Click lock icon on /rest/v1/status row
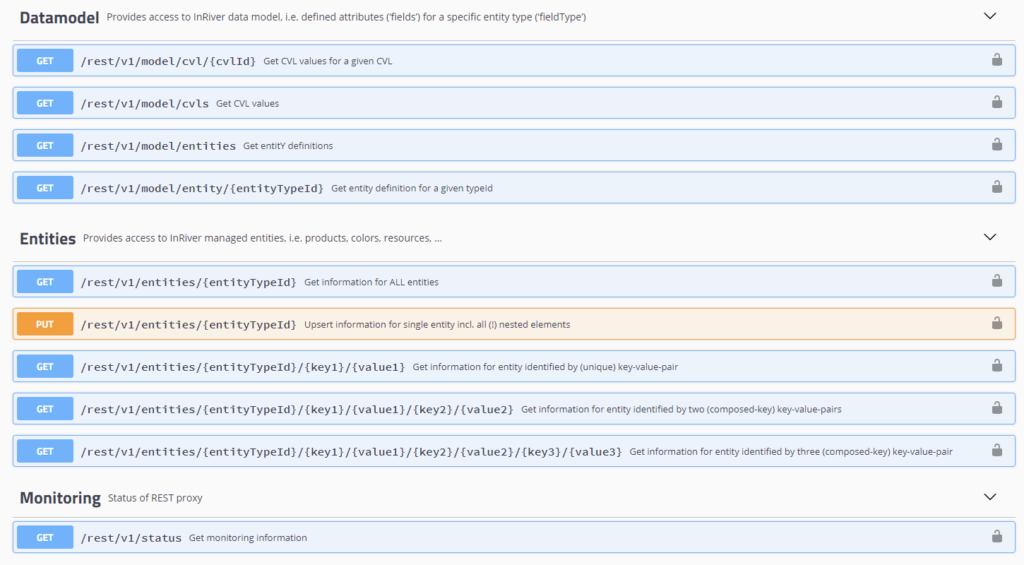Screen dimensions: 1024x565 [997, 537]
